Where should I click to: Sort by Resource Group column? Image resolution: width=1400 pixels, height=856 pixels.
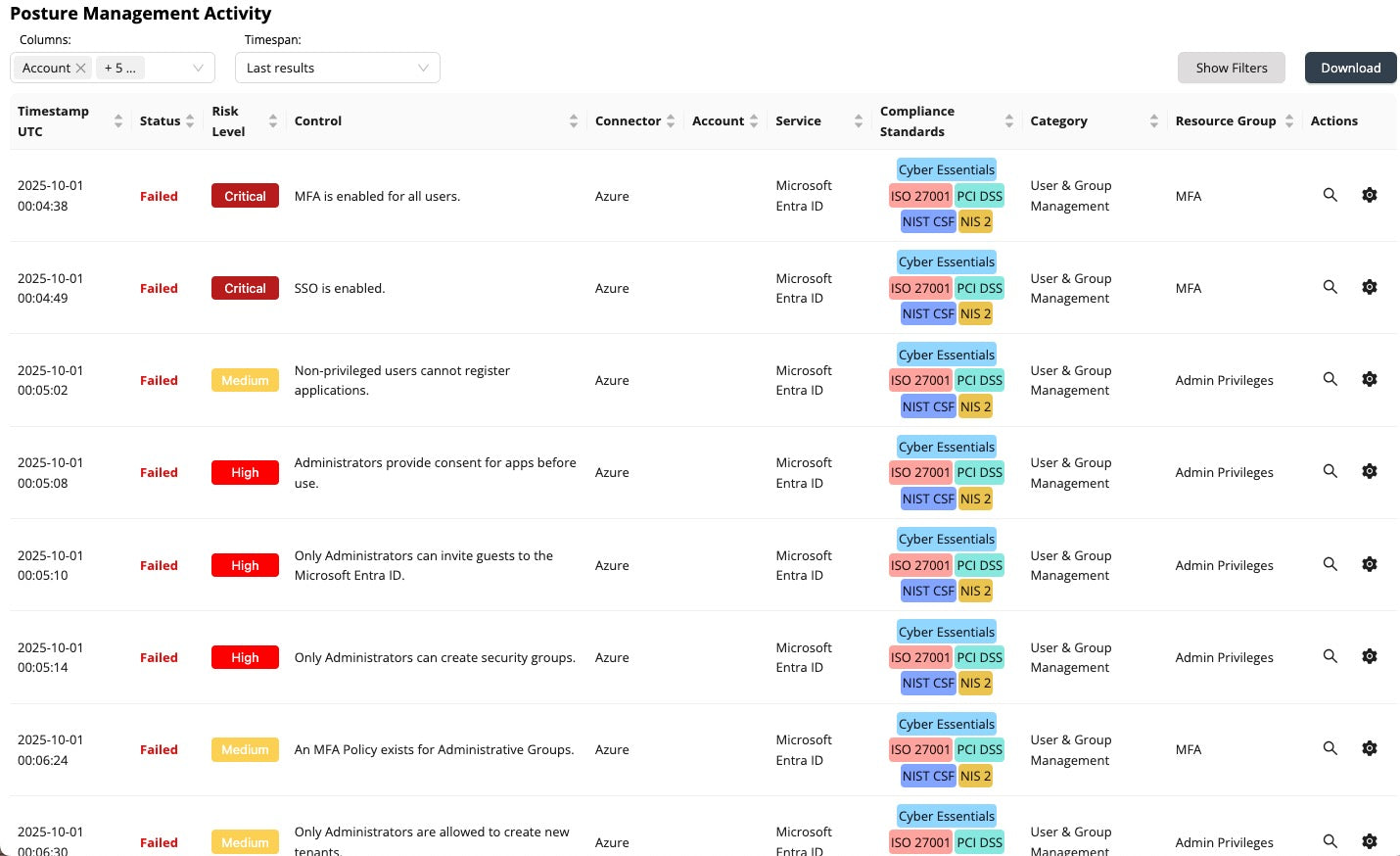click(x=1288, y=121)
